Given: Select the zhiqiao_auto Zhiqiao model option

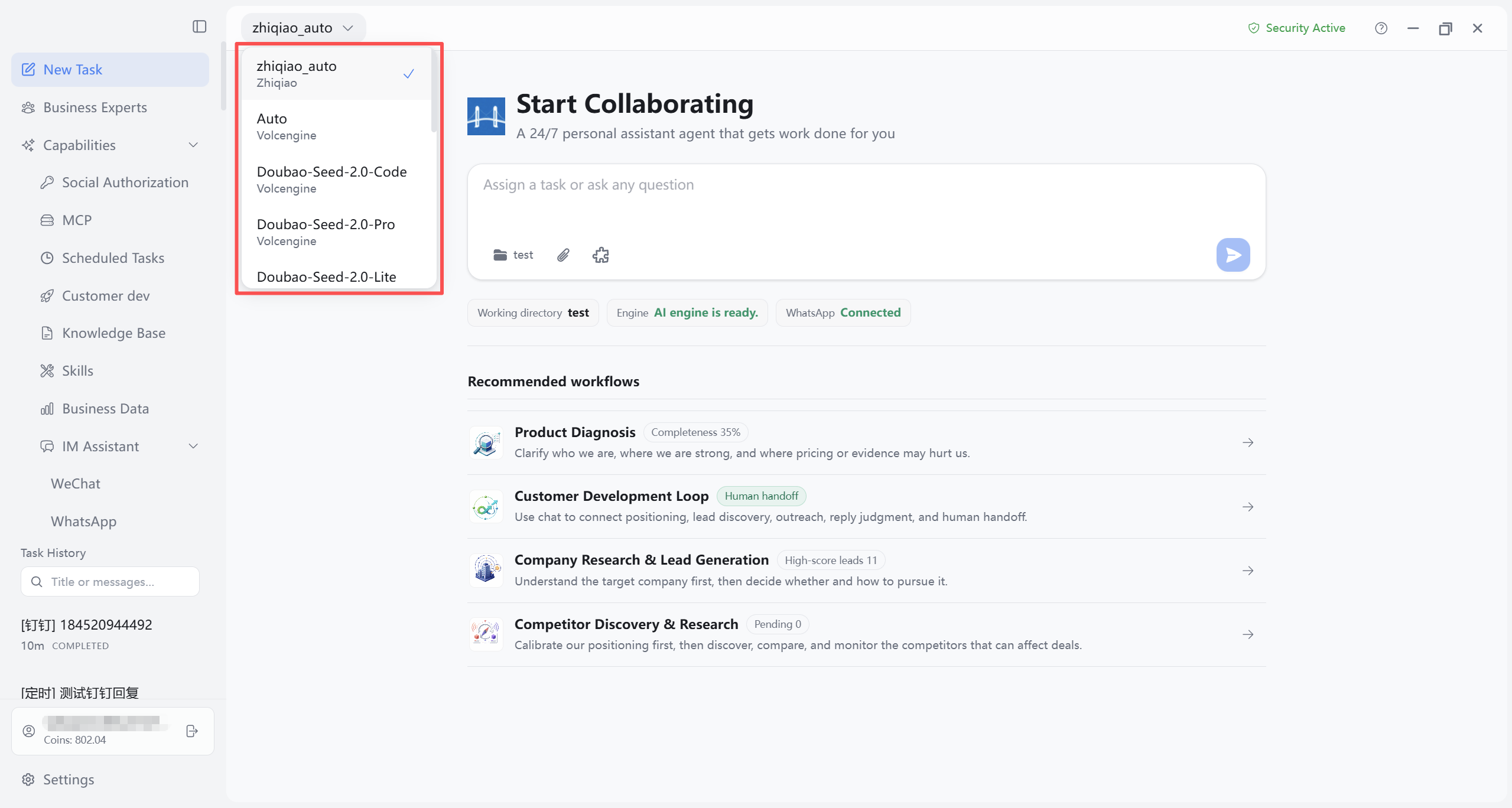Looking at the screenshot, I should (x=336, y=74).
